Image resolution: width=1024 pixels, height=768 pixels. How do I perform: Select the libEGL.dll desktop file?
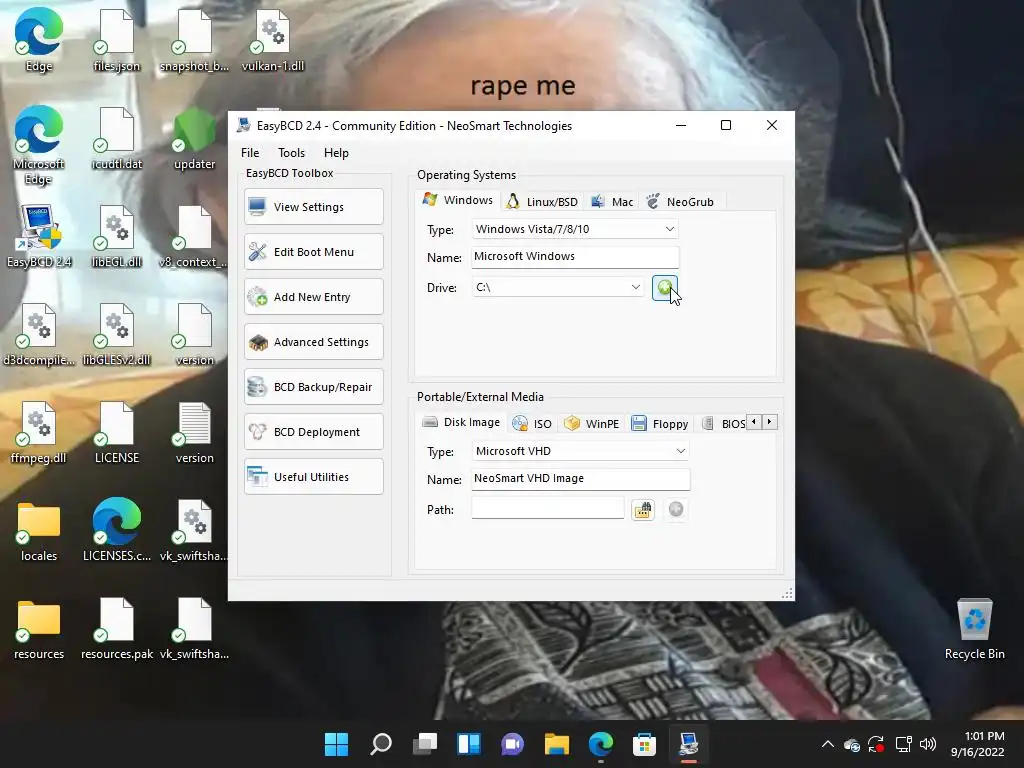click(116, 236)
